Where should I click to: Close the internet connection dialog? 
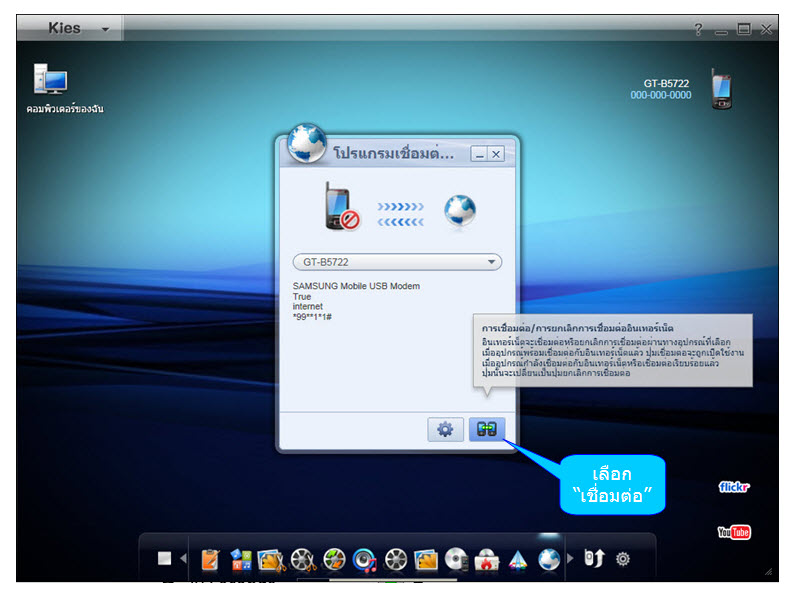click(x=496, y=154)
